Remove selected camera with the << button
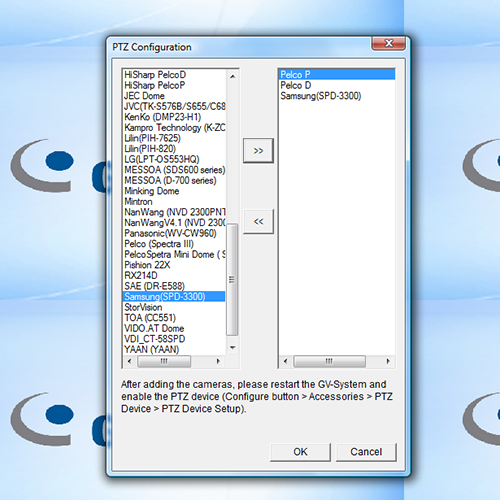The height and width of the screenshot is (500, 500). tap(258, 221)
